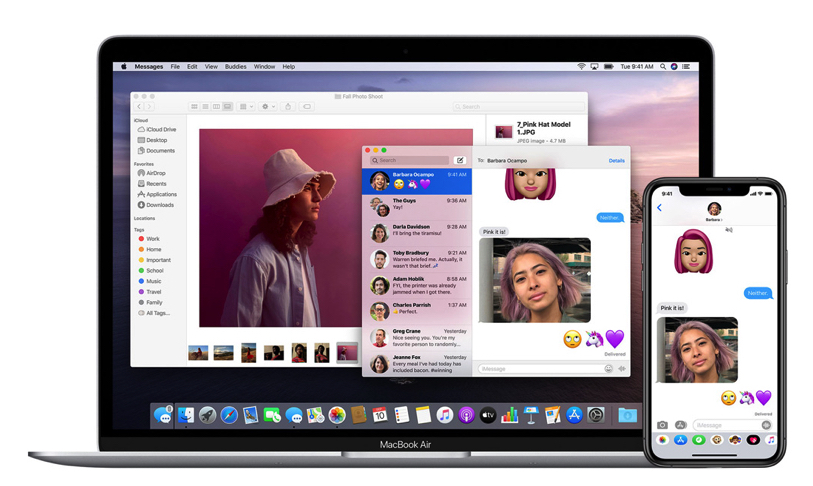Open the Buddies menu

235,67
